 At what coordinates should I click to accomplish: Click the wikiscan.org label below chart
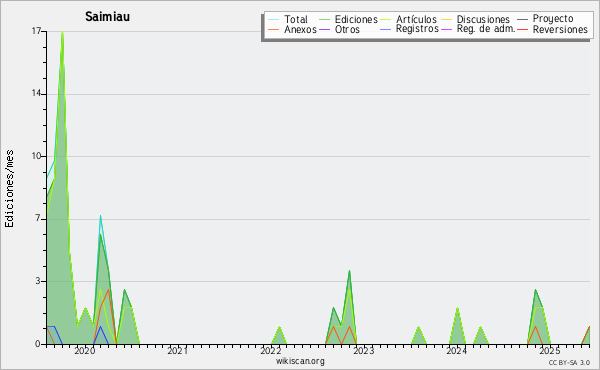pos(300,361)
